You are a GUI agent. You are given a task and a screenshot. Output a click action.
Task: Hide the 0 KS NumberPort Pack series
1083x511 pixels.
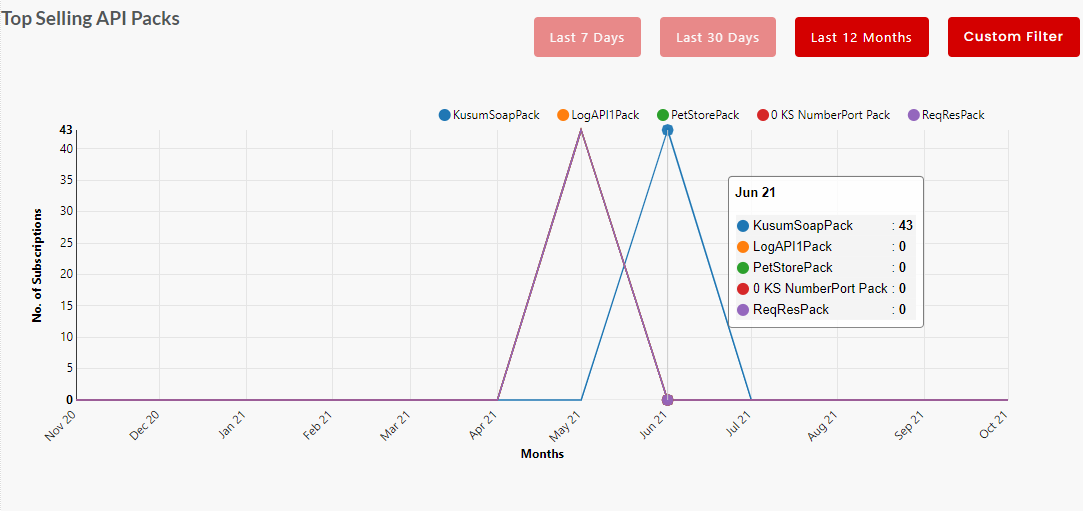click(830, 115)
